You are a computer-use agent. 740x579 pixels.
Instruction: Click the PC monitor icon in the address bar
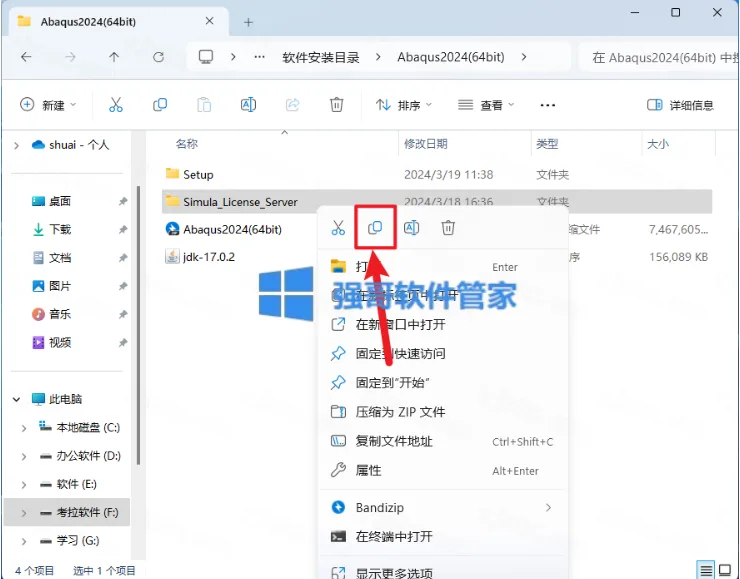point(206,57)
